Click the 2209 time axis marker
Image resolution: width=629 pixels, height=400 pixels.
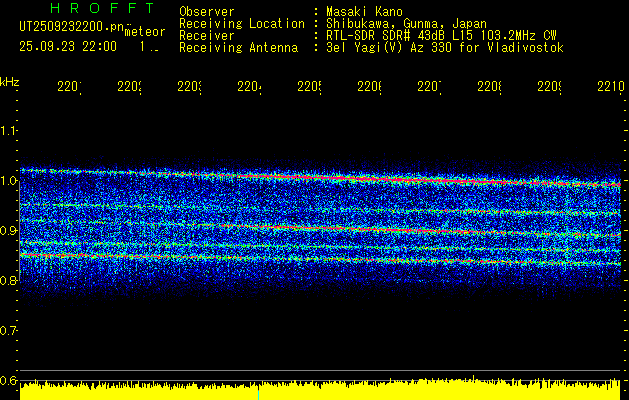click(549, 86)
